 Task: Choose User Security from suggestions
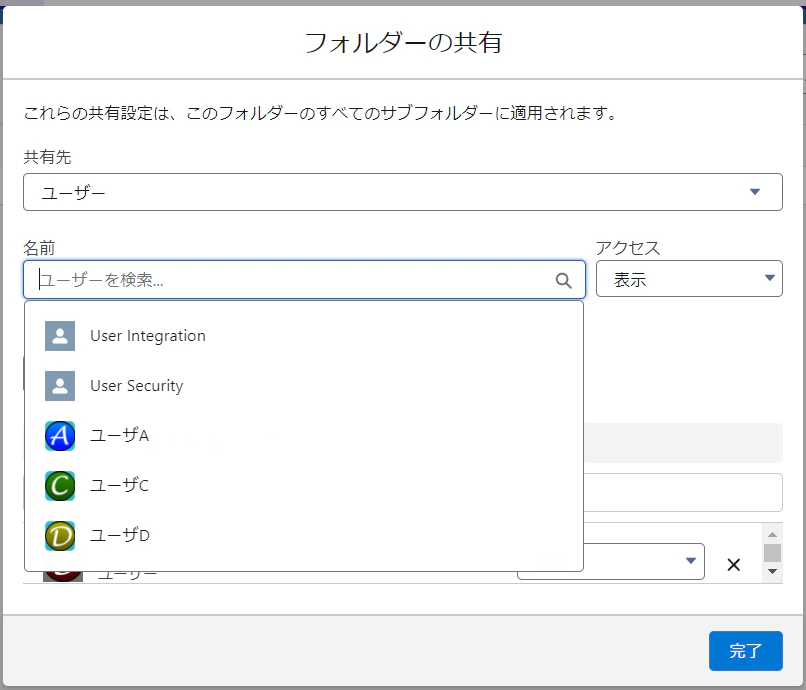(304, 386)
